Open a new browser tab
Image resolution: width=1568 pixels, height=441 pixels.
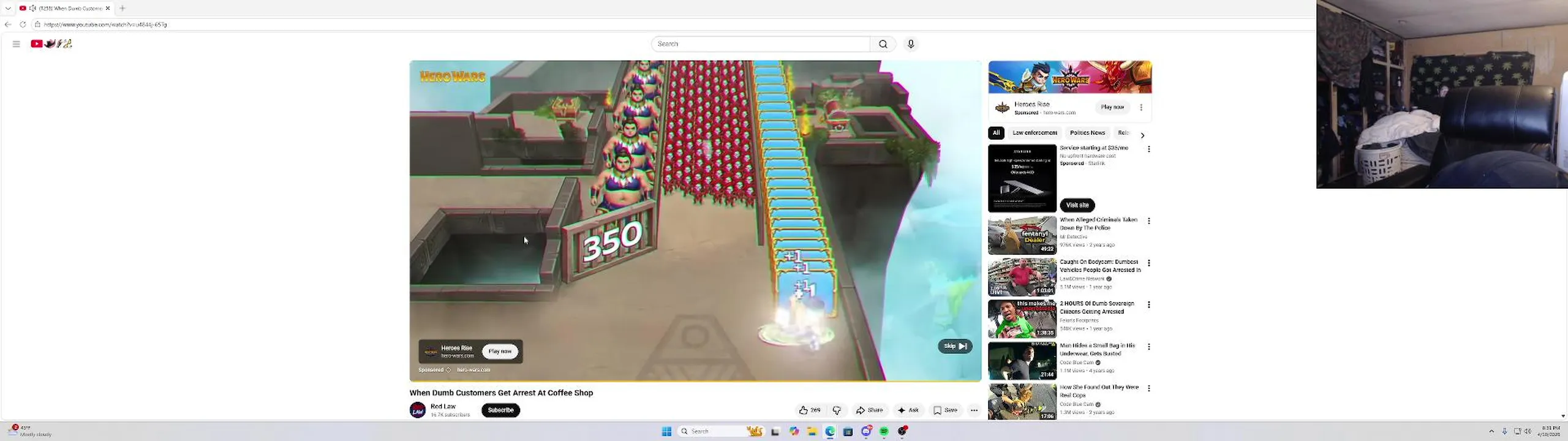point(123,8)
